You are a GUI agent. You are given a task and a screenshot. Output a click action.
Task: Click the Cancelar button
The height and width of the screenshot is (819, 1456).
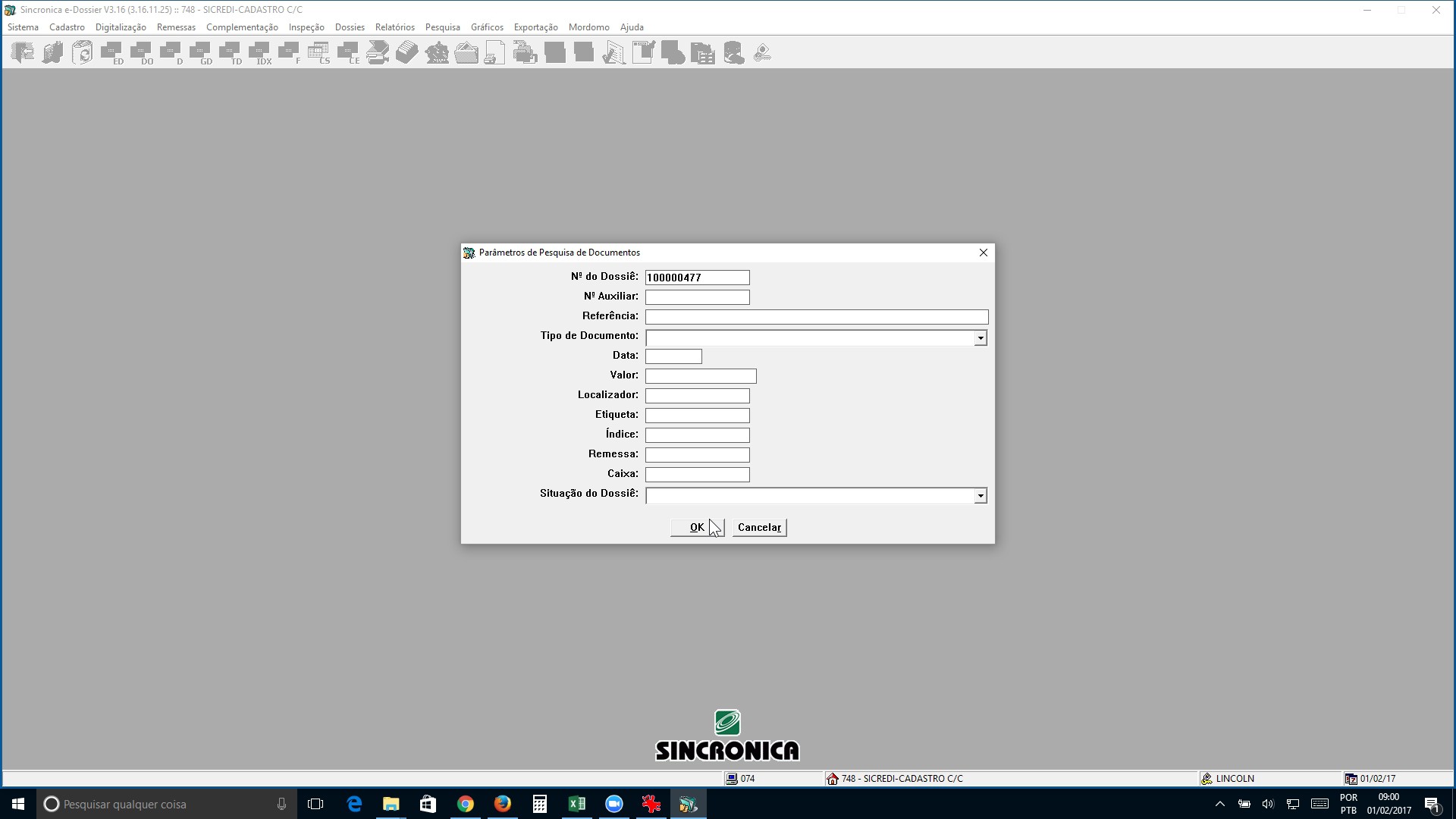point(759,527)
